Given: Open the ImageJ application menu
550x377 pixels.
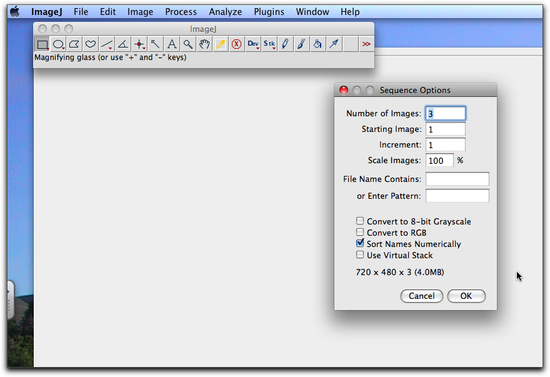Looking at the screenshot, I should pos(47,12).
